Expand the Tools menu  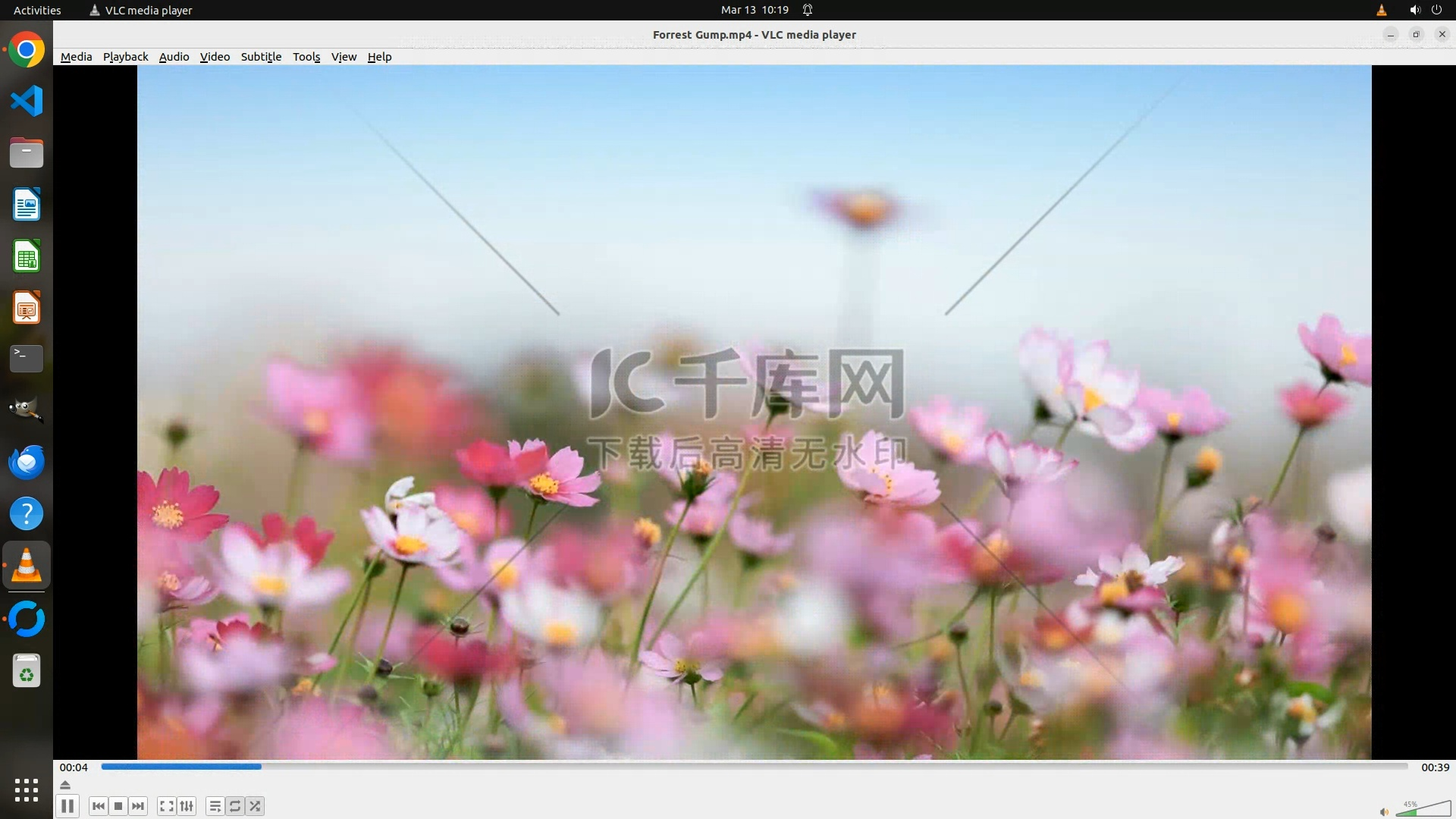point(306,57)
